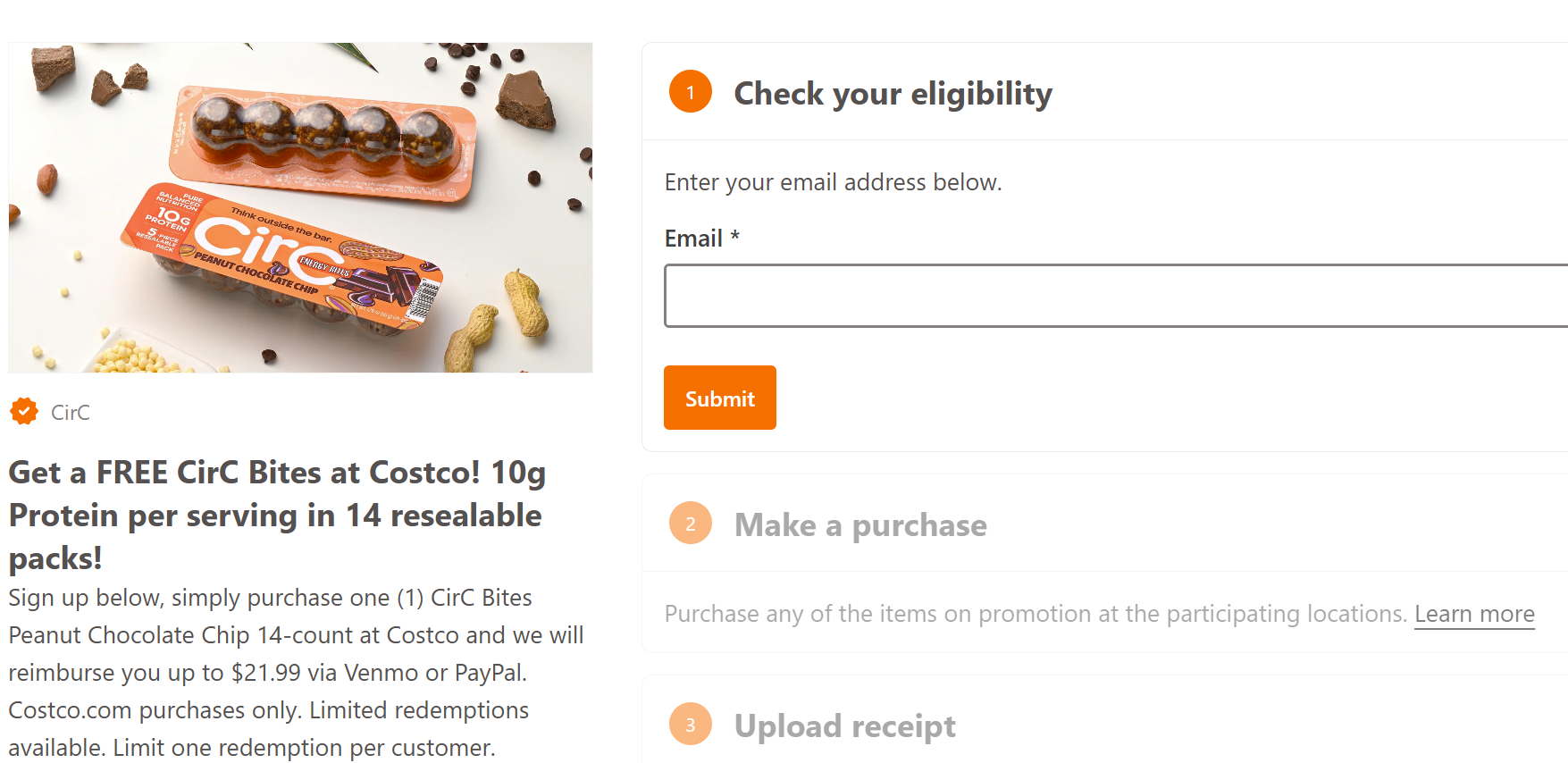This screenshot has width=1568, height=763.
Task: Click the CirC logo on the package
Action: (x=259, y=246)
